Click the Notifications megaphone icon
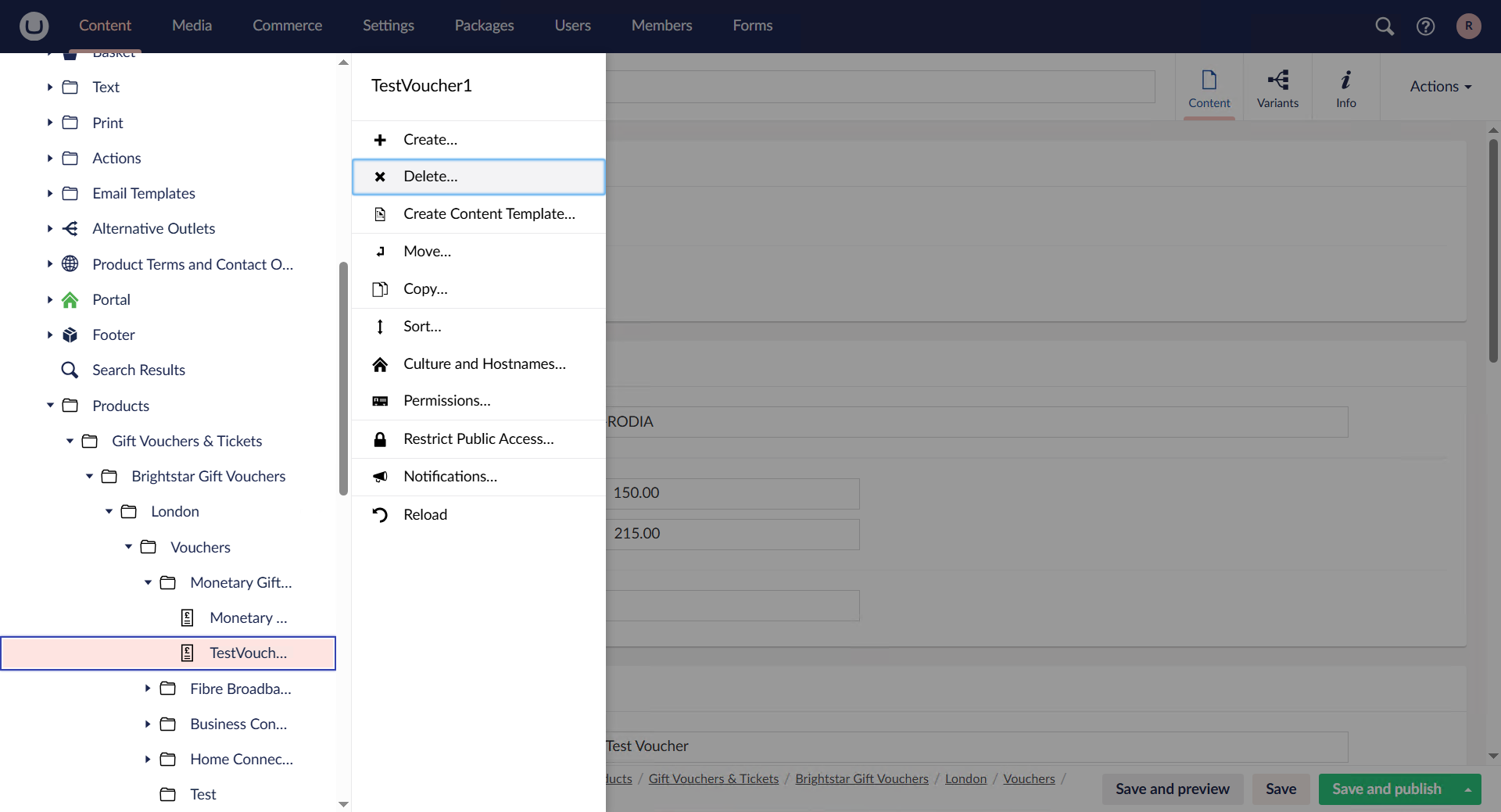Image resolution: width=1501 pixels, height=812 pixels. (380, 477)
